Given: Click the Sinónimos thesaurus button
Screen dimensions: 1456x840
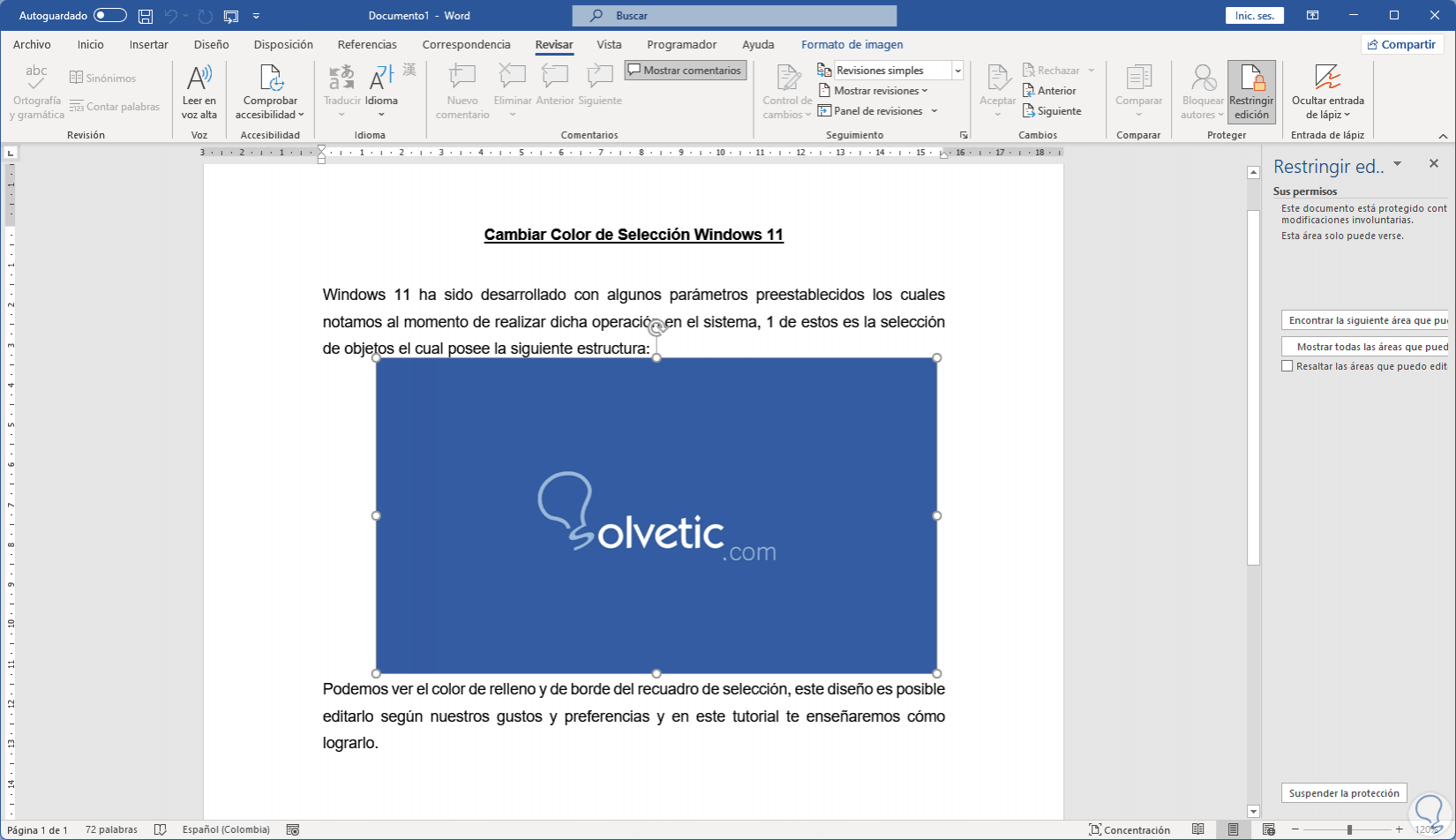Looking at the screenshot, I should pos(103,78).
